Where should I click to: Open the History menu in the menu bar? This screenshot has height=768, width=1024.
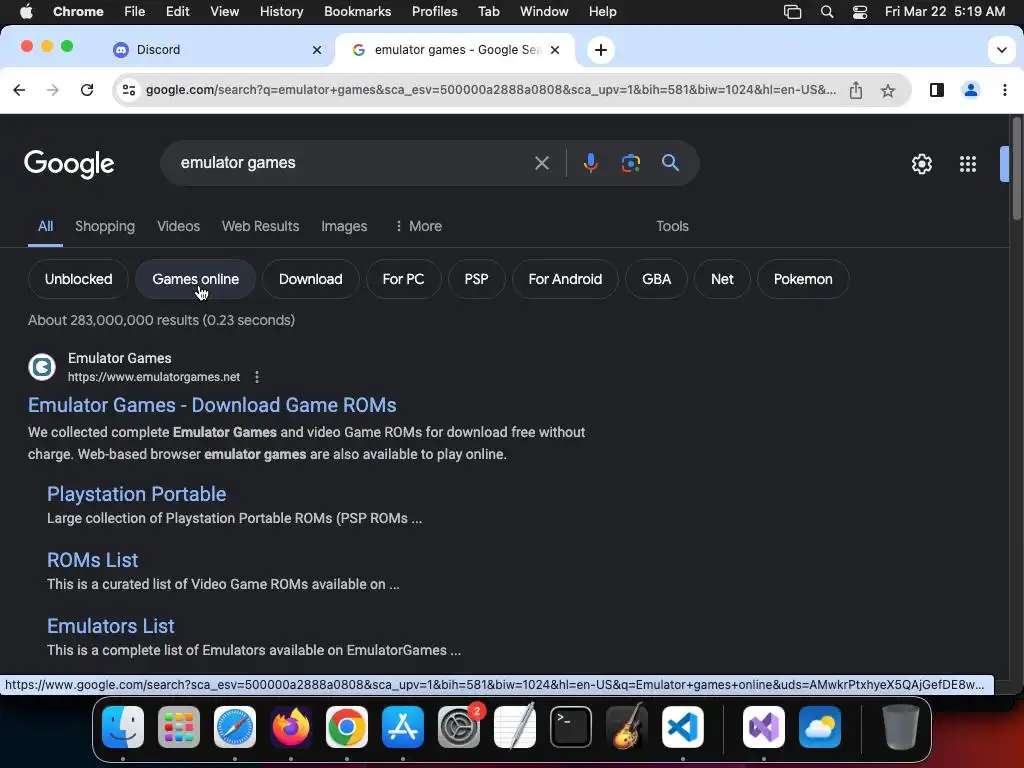coord(281,12)
